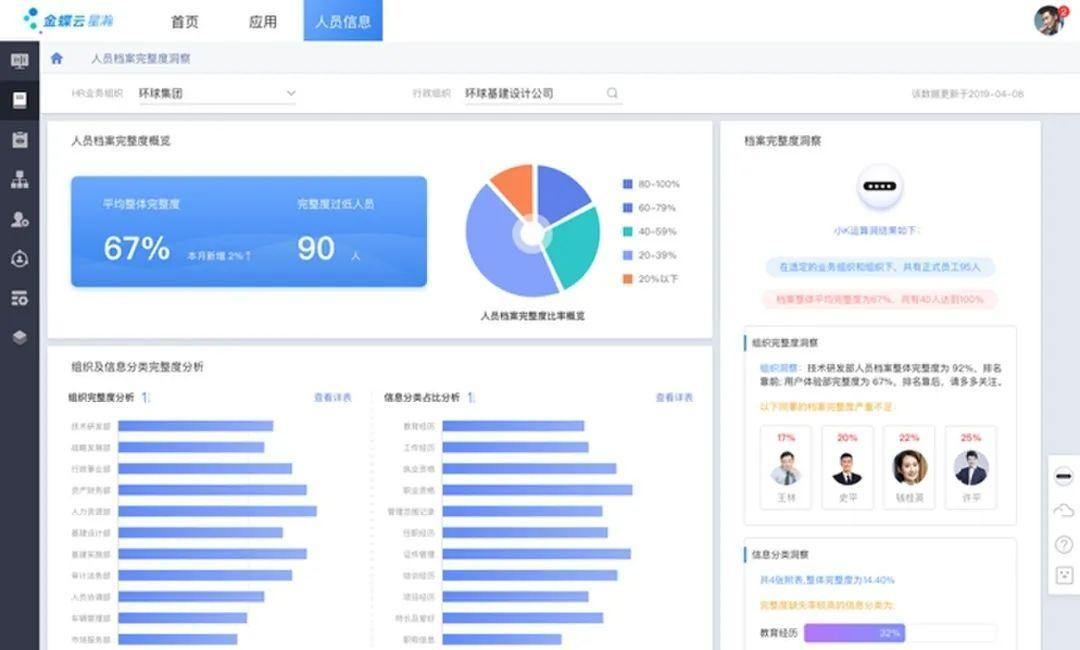The width and height of the screenshot is (1080, 650).
Task: Expand the HR业务组织 环球集团 dropdown
Action: (217, 93)
